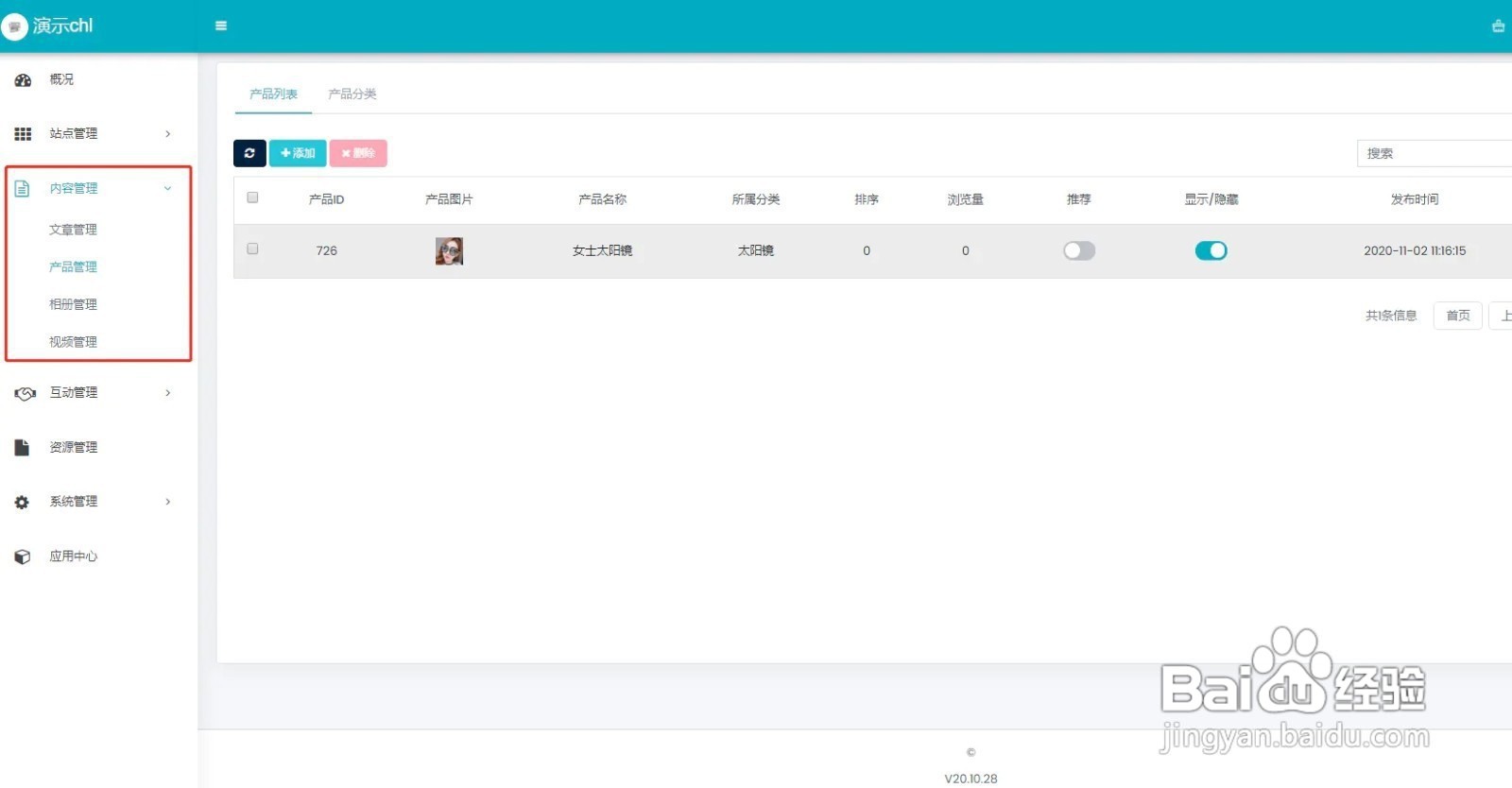Viewport: 1512px width, 788px height.
Task: Open the top-right header icon
Action: 1499,26
